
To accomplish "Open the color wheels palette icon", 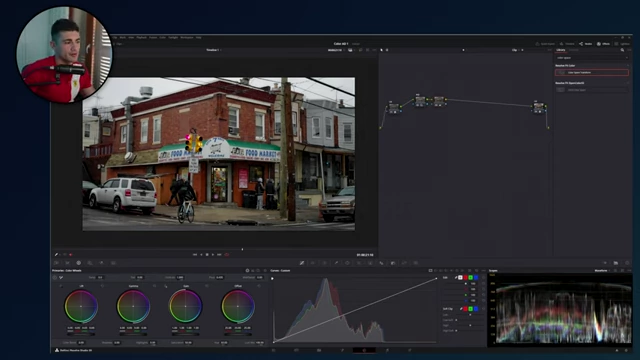I will pos(79,263).
